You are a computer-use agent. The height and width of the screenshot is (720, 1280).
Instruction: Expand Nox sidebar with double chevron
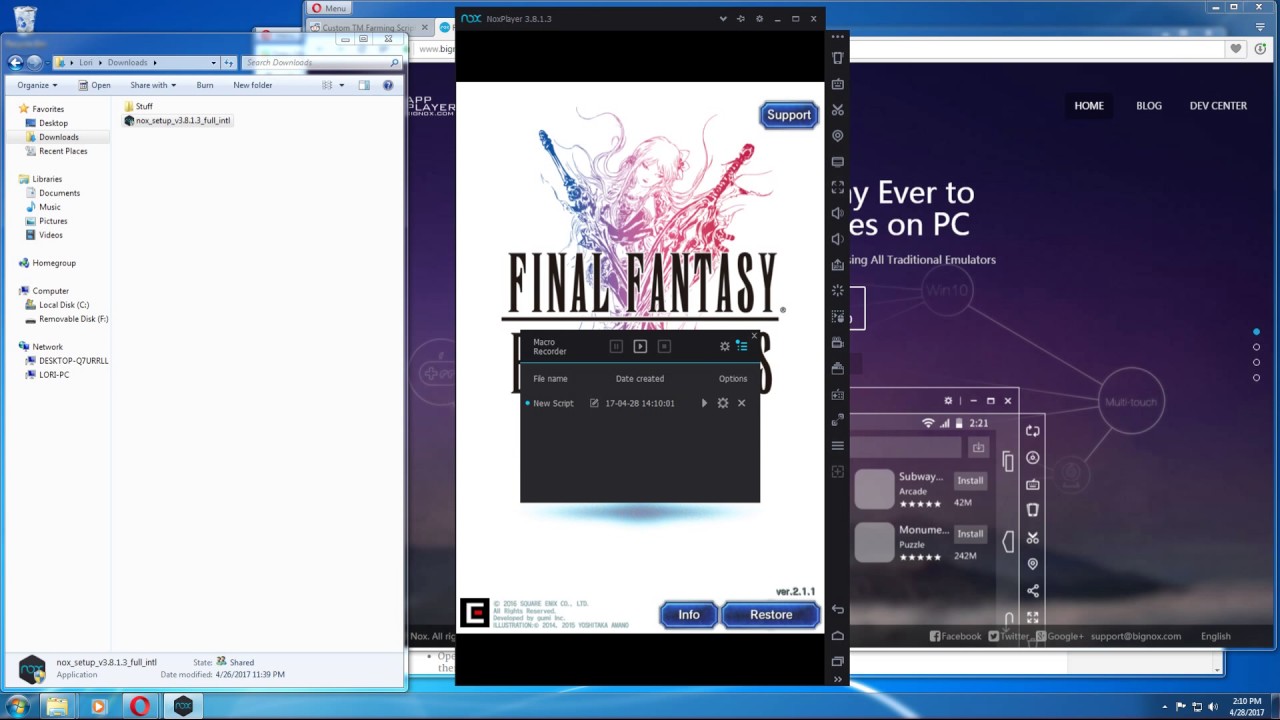[x=838, y=679]
